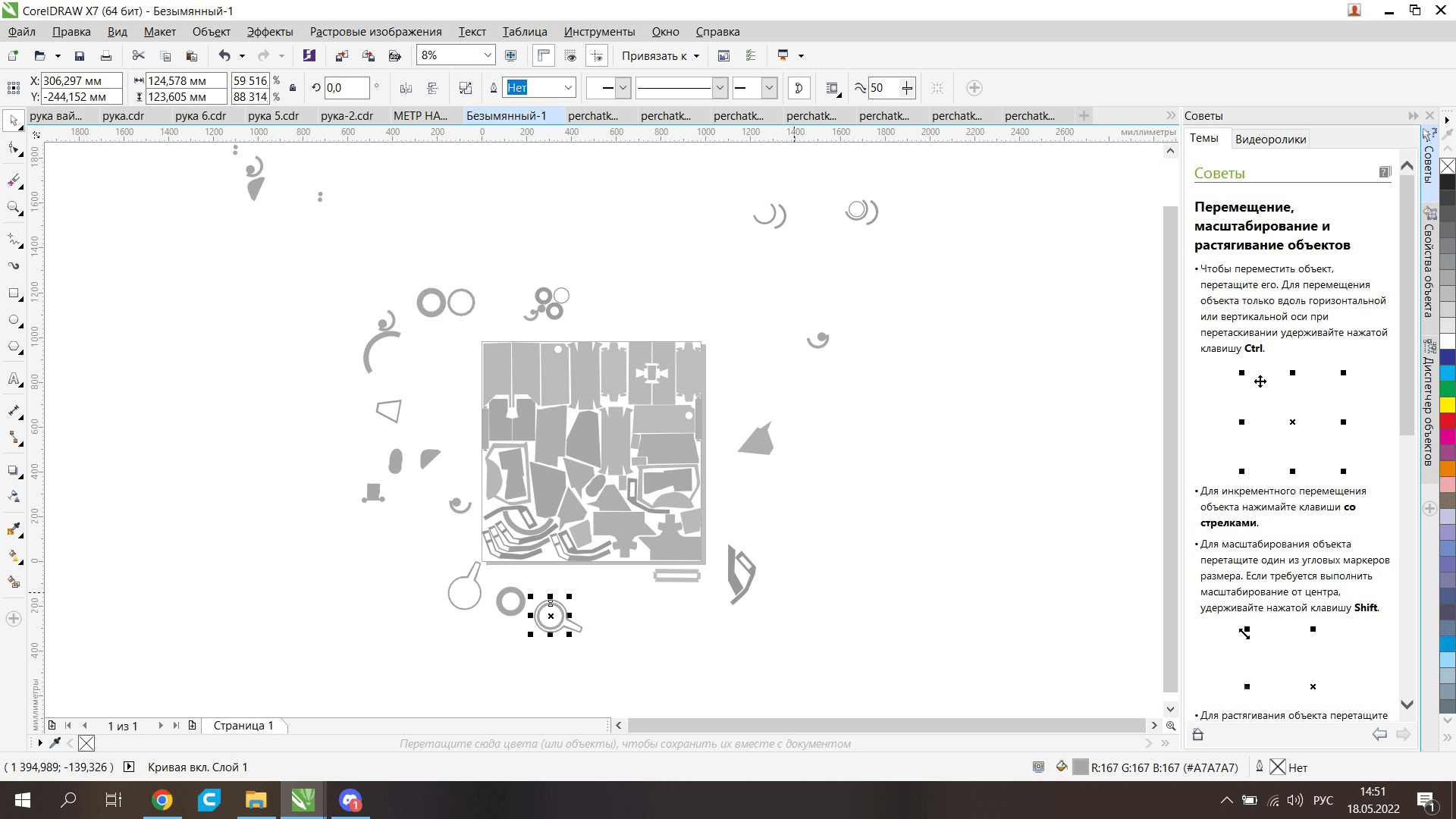Select the Text tool in toolbox
Viewport: 1456px width, 819px height.
pyautogui.click(x=14, y=379)
